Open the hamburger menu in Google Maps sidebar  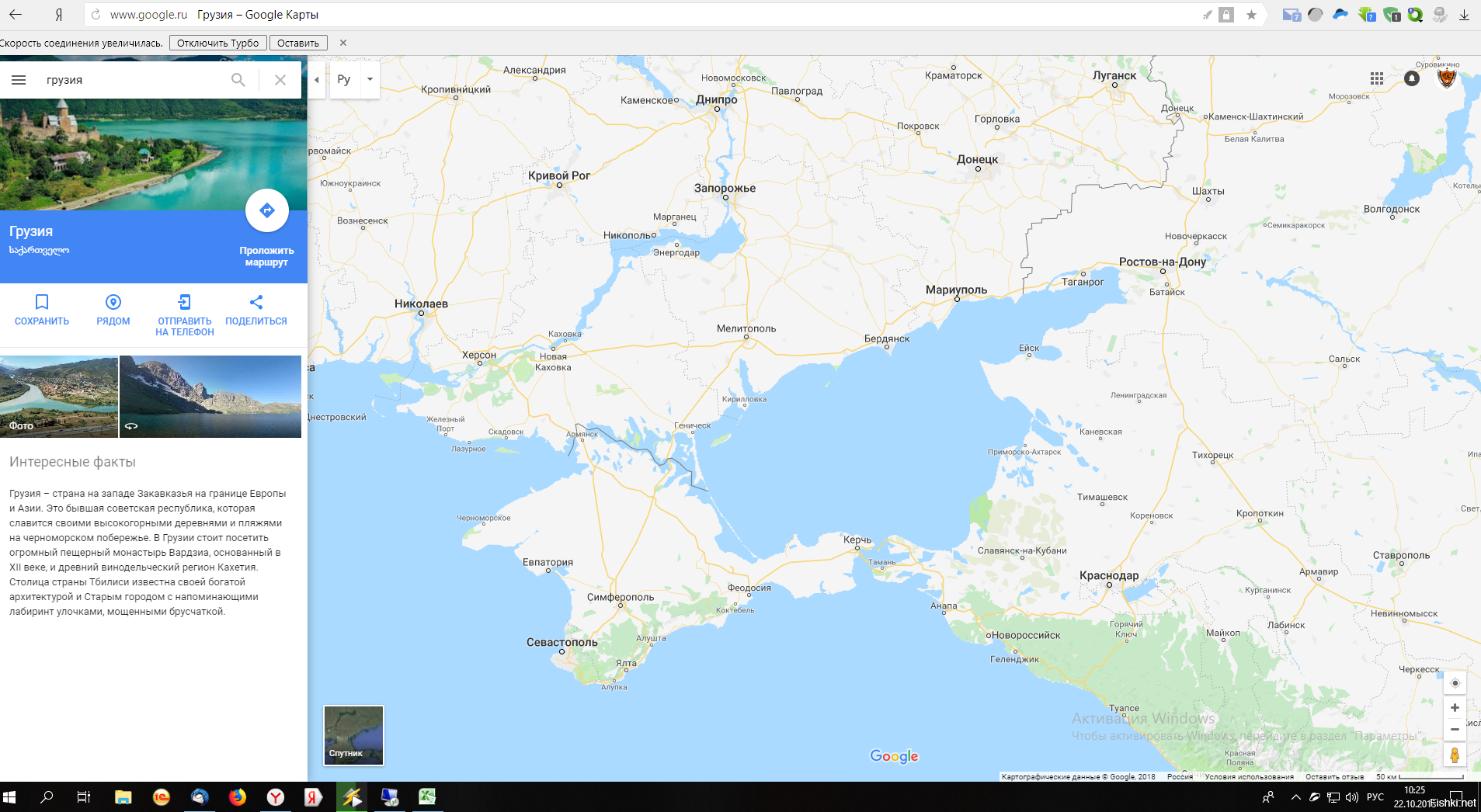click(19, 80)
